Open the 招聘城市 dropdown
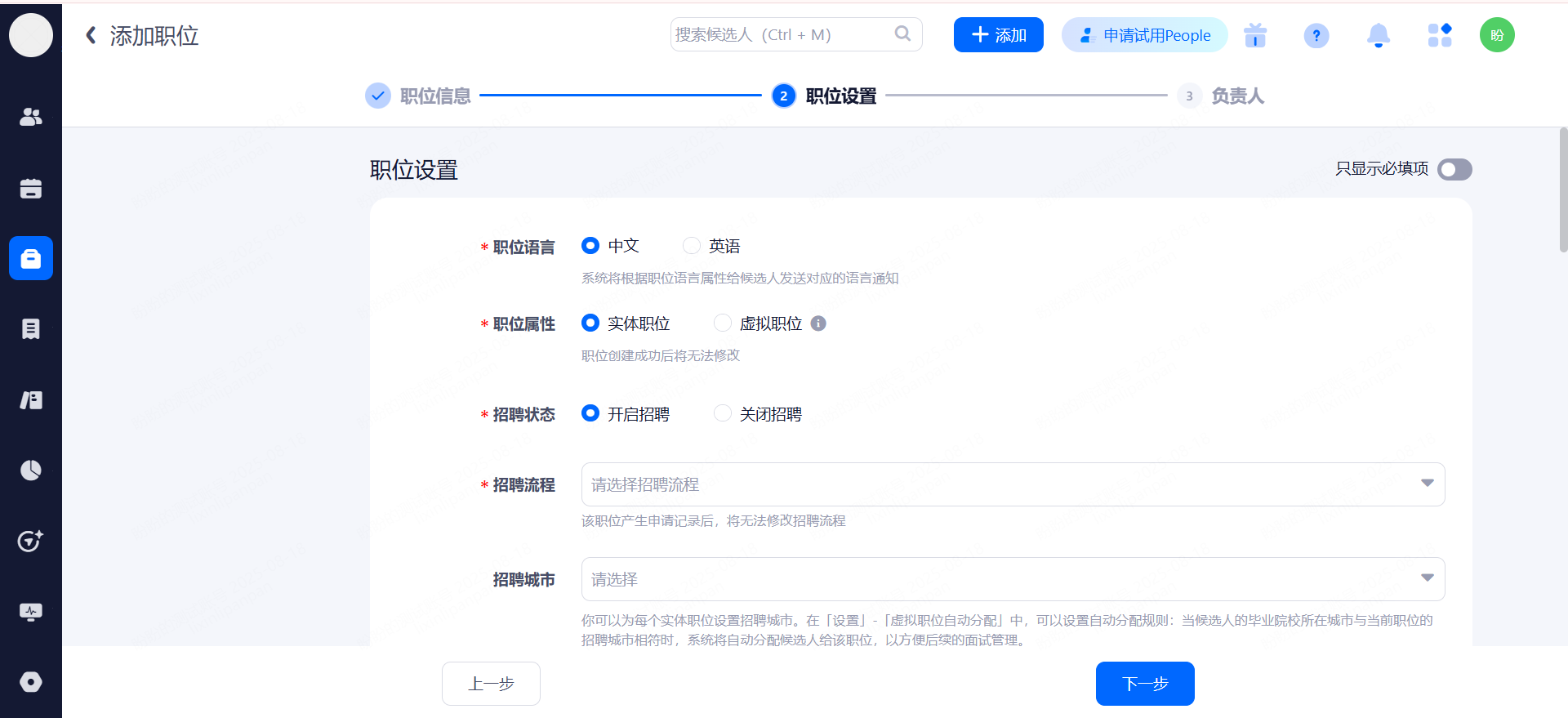Image resolution: width=1568 pixels, height=718 pixels. click(1013, 579)
